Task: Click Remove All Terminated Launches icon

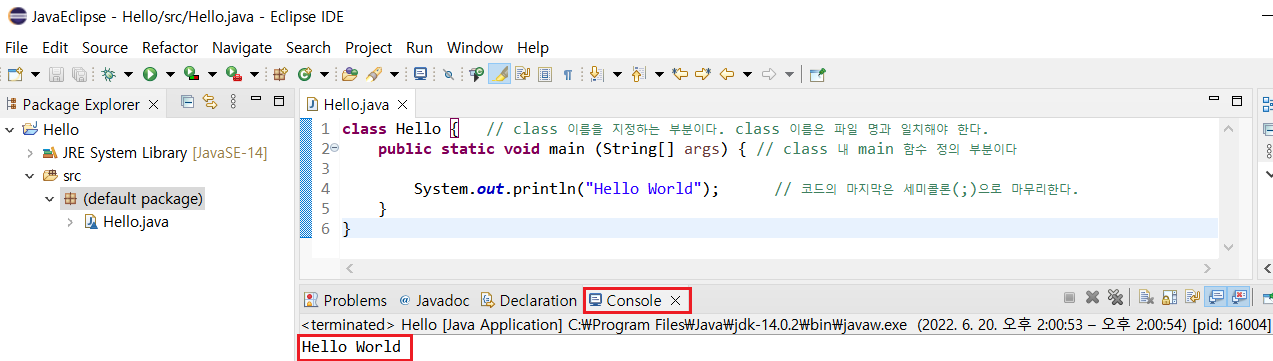Action: 1115,298
